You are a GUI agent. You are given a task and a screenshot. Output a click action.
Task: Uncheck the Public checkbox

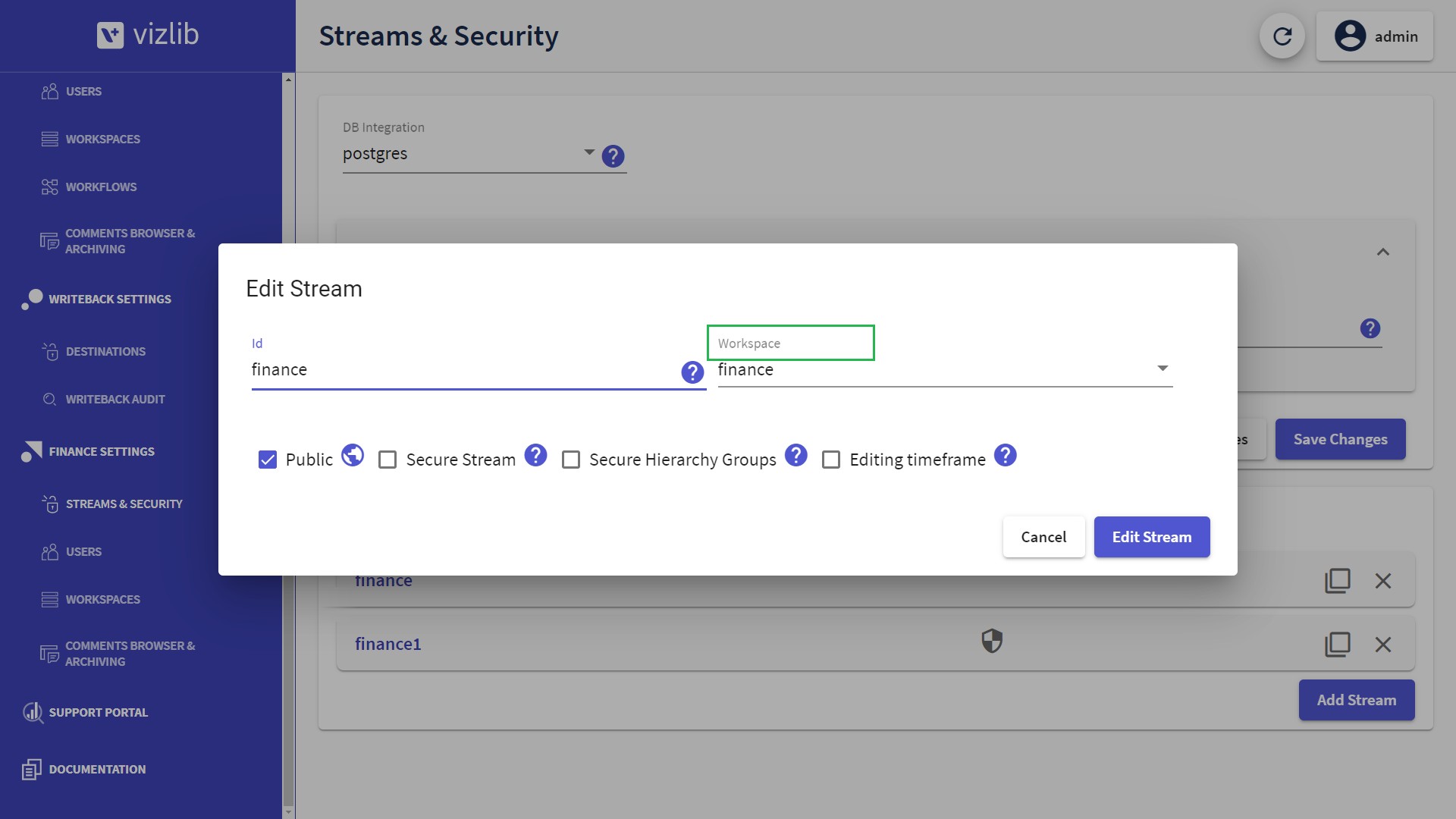point(268,460)
